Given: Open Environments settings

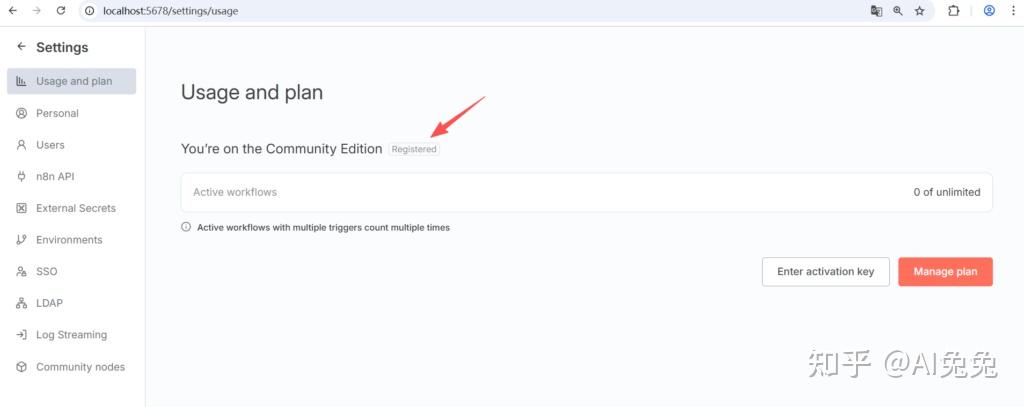Looking at the screenshot, I should point(71,240).
